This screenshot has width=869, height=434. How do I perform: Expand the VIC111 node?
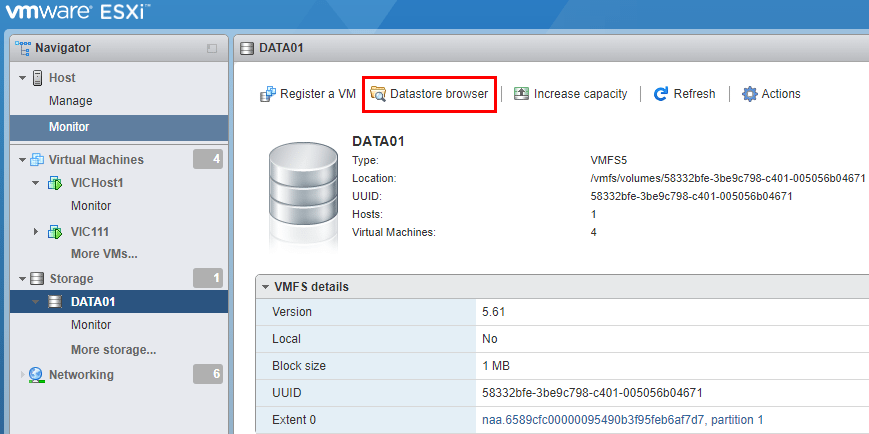pyautogui.click(x=36, y=231)
